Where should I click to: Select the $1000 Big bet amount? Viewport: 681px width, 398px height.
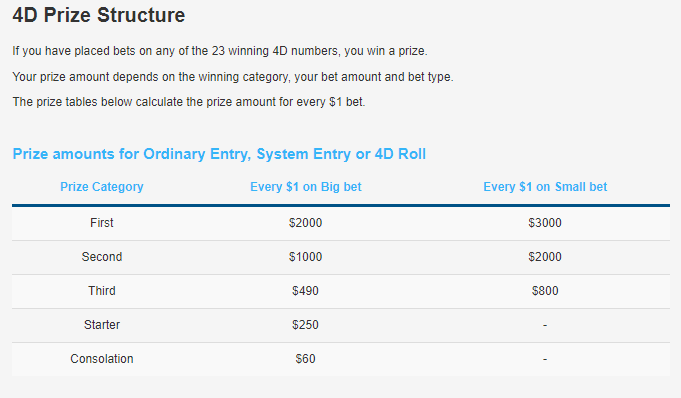(x=305, y=257)
